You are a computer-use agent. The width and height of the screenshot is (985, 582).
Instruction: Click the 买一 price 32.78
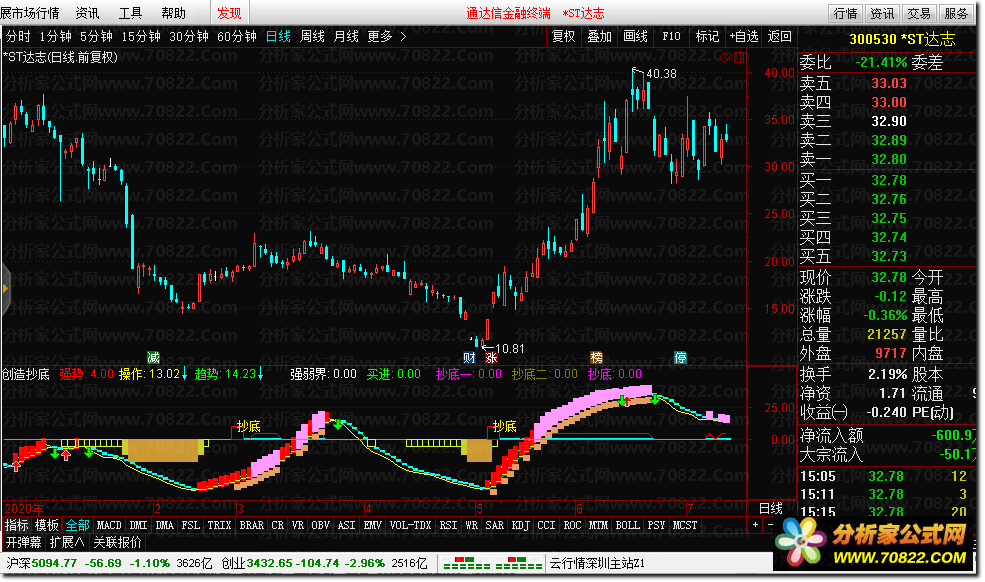click(x=889, y=180)
